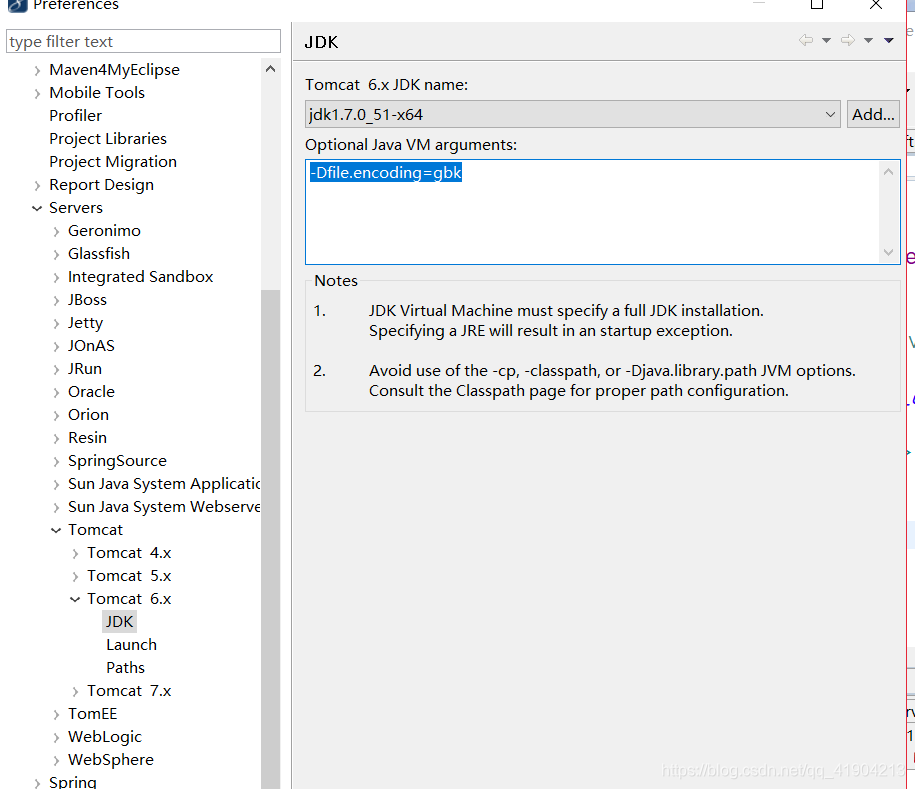Expand the Glassfish server node
The image size is (915, 789).
(x=56, y=254)
